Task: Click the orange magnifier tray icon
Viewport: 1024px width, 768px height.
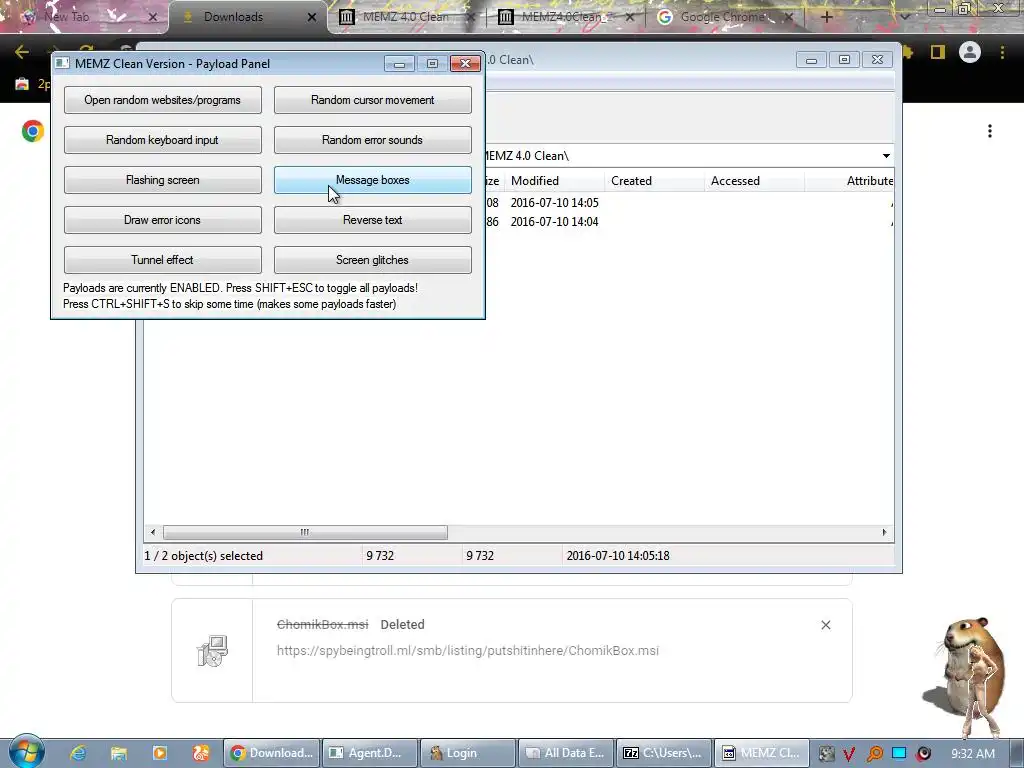Action: (874, 754)
